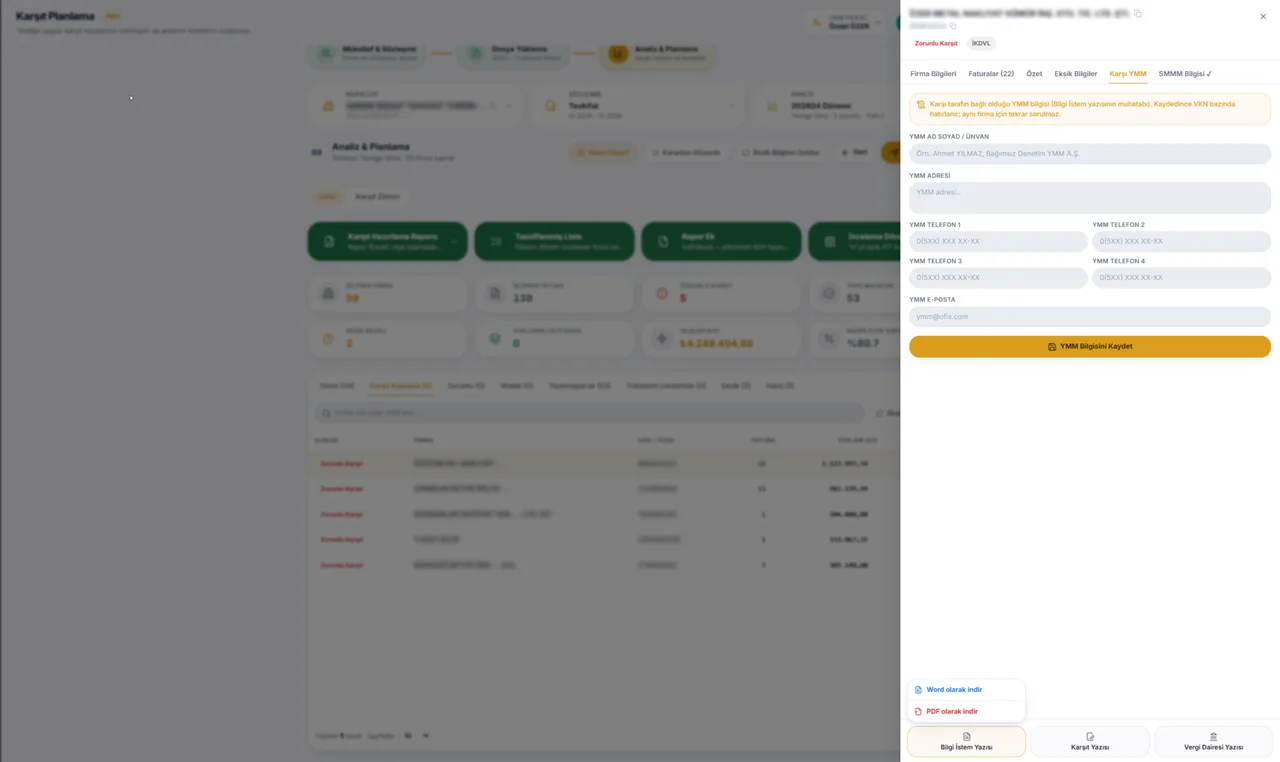Select the Karşı YMM tab
This screenshot has height=762, width=1280.
click(x=1128, y=74)
